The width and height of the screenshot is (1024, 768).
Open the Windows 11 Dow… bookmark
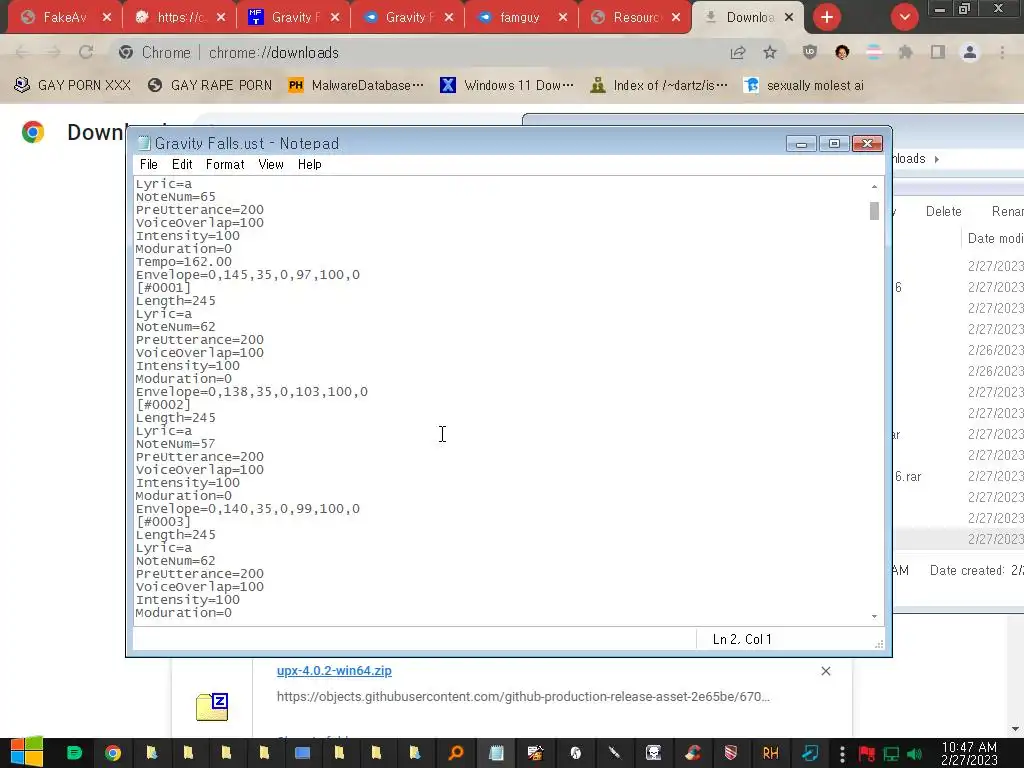(x=507, y=86)
